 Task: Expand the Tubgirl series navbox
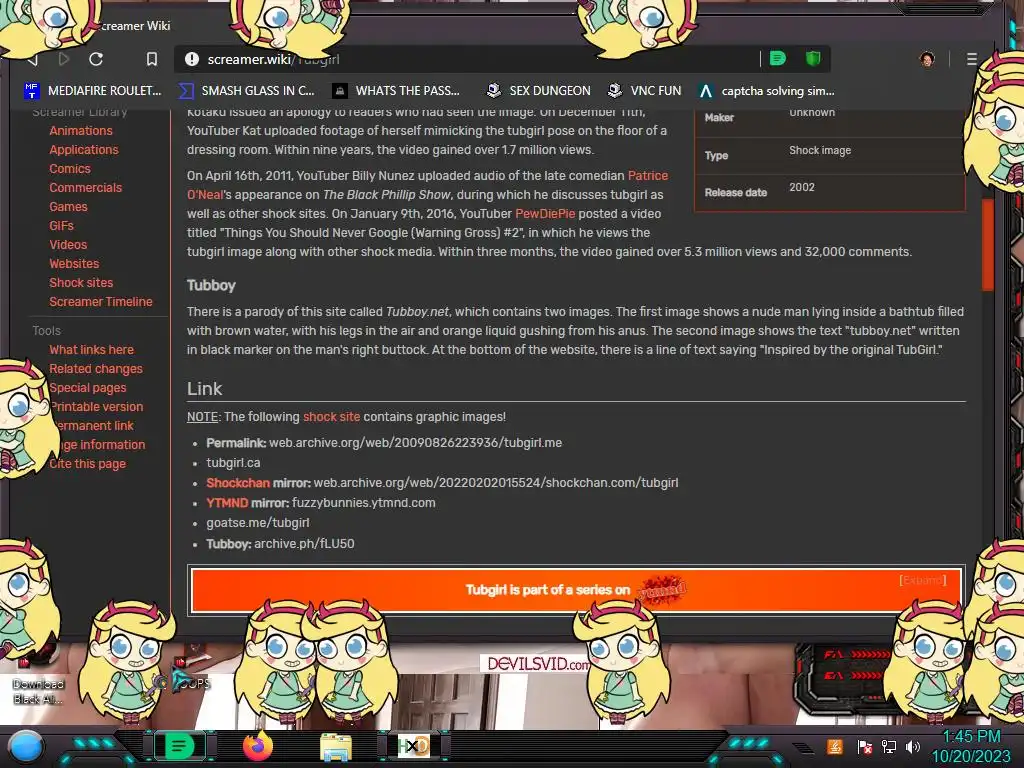point(922,580)
